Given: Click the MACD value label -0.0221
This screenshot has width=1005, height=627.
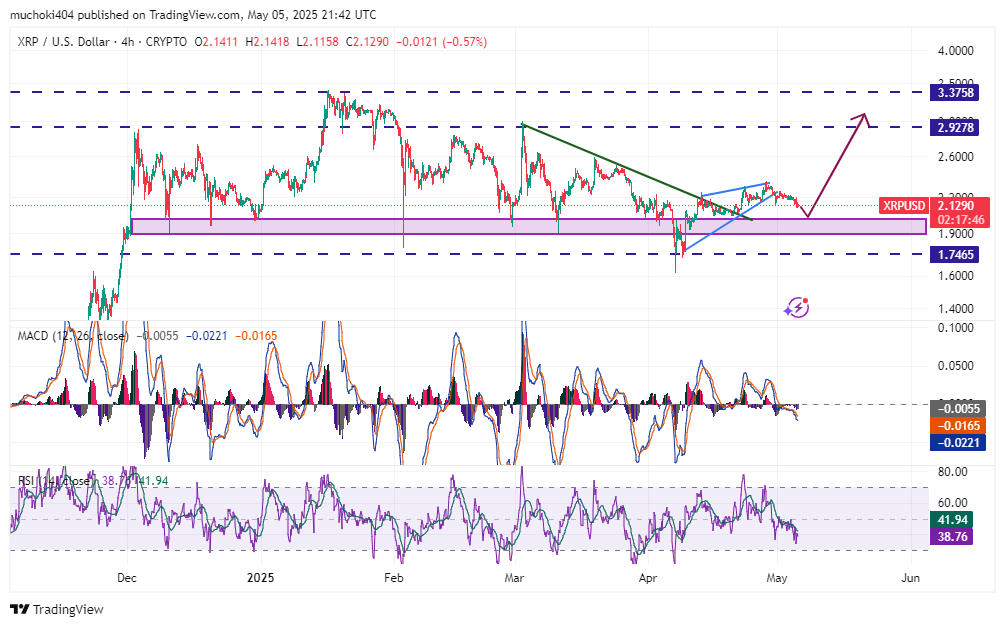Looking at the screenshot, I should [957, 441].
